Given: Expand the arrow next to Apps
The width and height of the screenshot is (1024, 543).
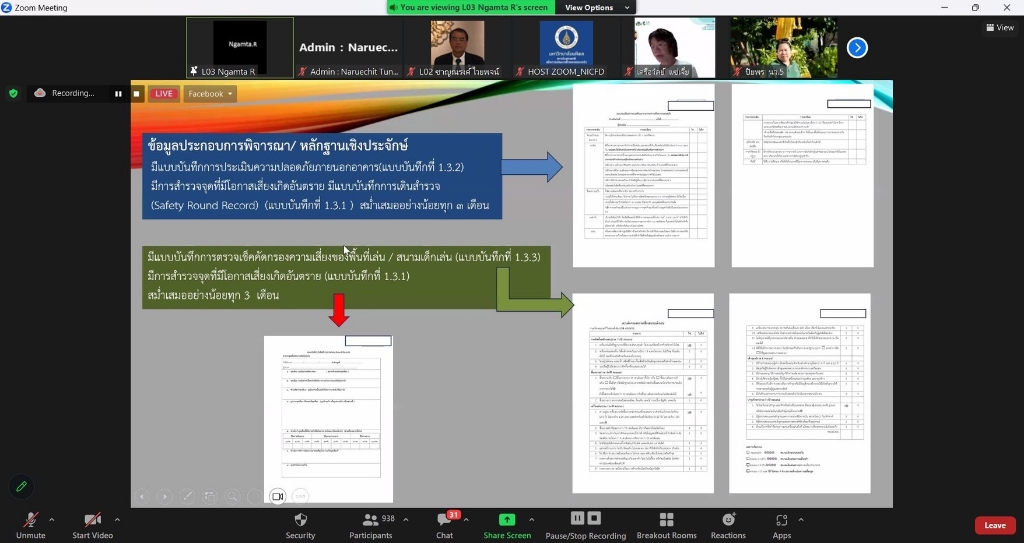Looking at the screenshot, I should (801, 520).
